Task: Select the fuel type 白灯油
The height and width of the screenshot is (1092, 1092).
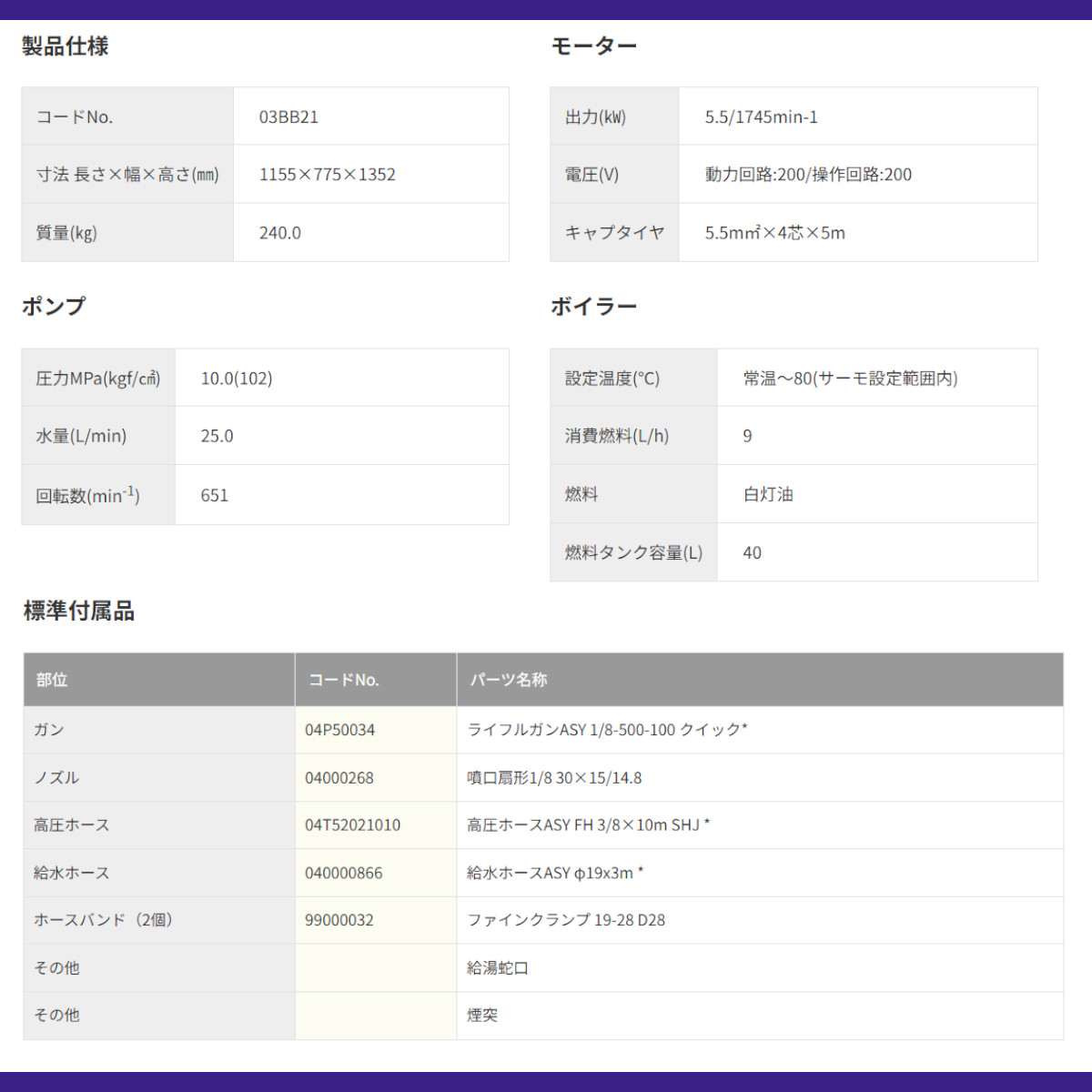Action: (x=768, y=494)
